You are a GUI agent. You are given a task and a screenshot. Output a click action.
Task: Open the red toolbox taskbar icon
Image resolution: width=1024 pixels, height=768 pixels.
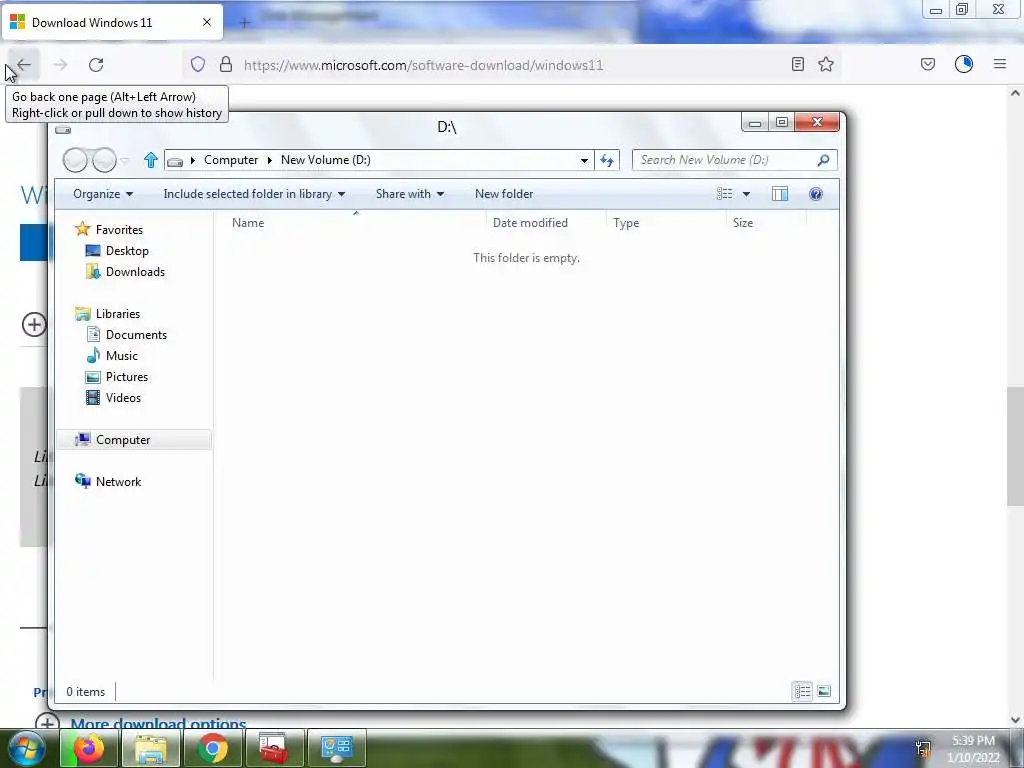click(x=274, y=748)
